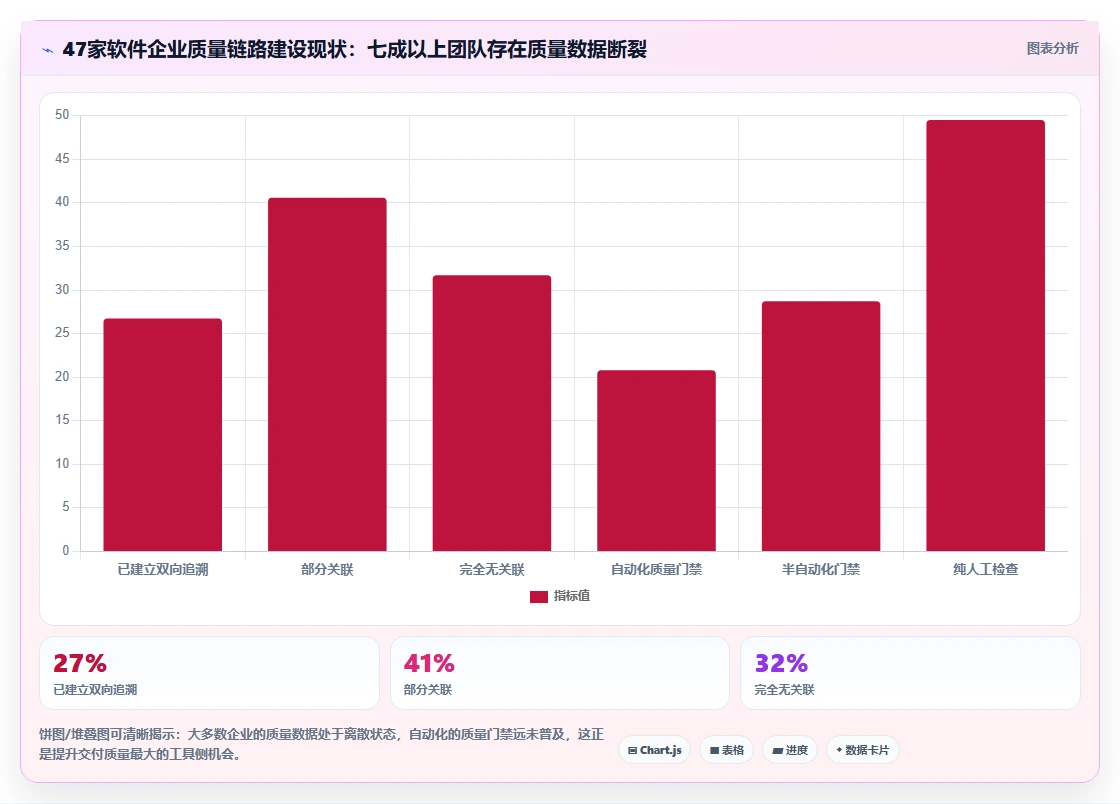
Task: Toggle the 指标值 legend color swatch
Action: coord(539,596)
